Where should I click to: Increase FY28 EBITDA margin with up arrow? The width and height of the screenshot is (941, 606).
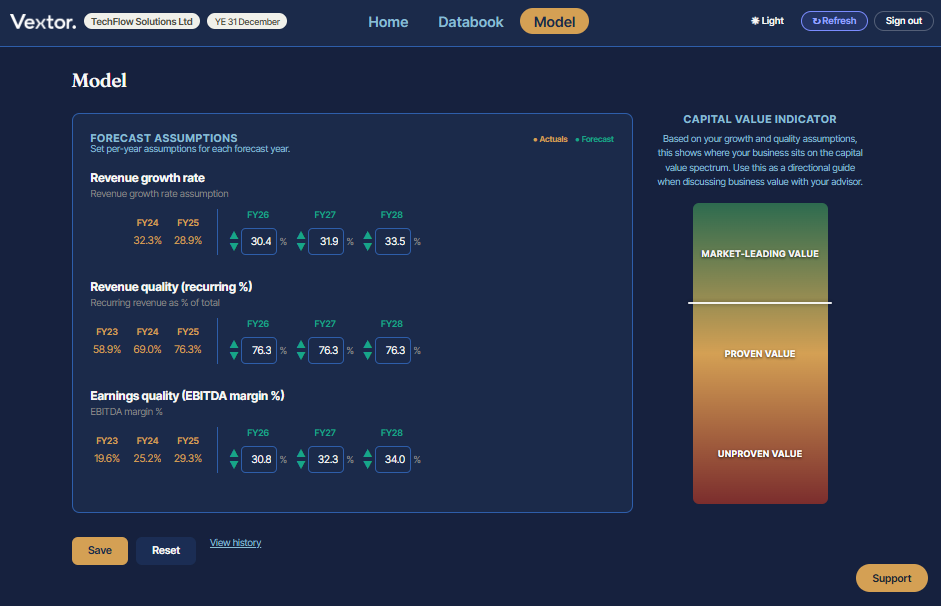(368, 454)
